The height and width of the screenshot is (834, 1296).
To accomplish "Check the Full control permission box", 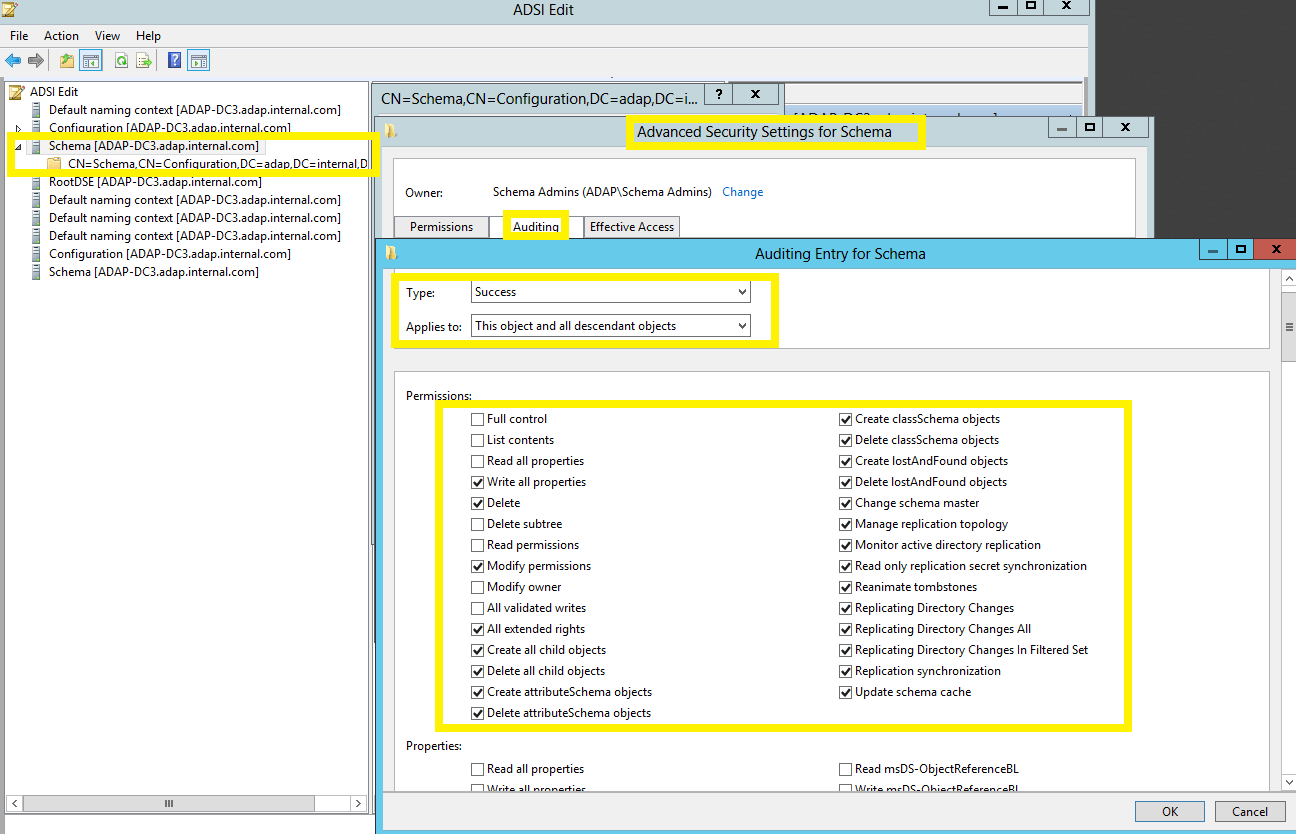I will pyautogui.click(x=477, y=419).
